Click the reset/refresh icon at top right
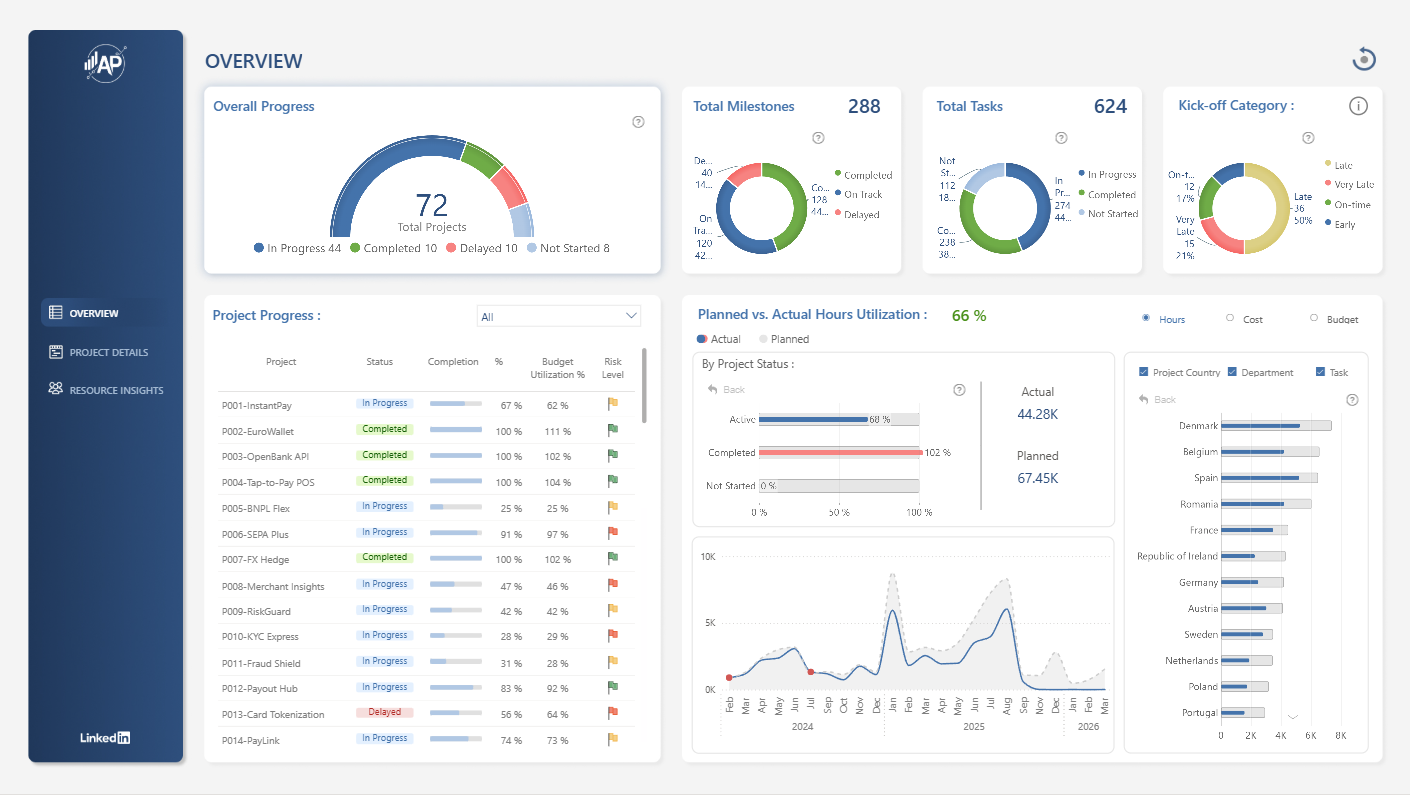Screen dimensions: 1410x795 point(1364,59)
